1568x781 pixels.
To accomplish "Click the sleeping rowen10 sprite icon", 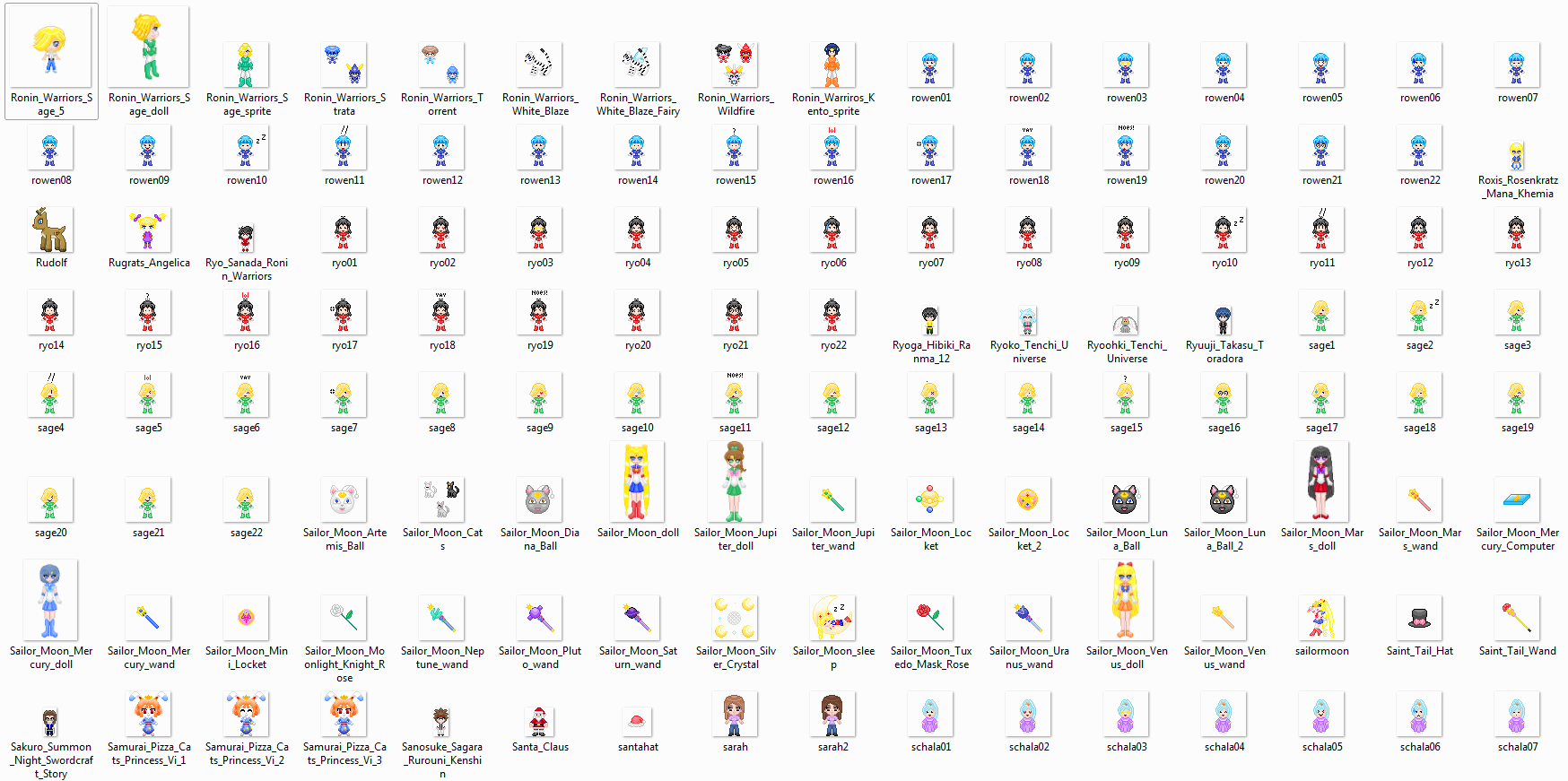I will tap(246, 147).
